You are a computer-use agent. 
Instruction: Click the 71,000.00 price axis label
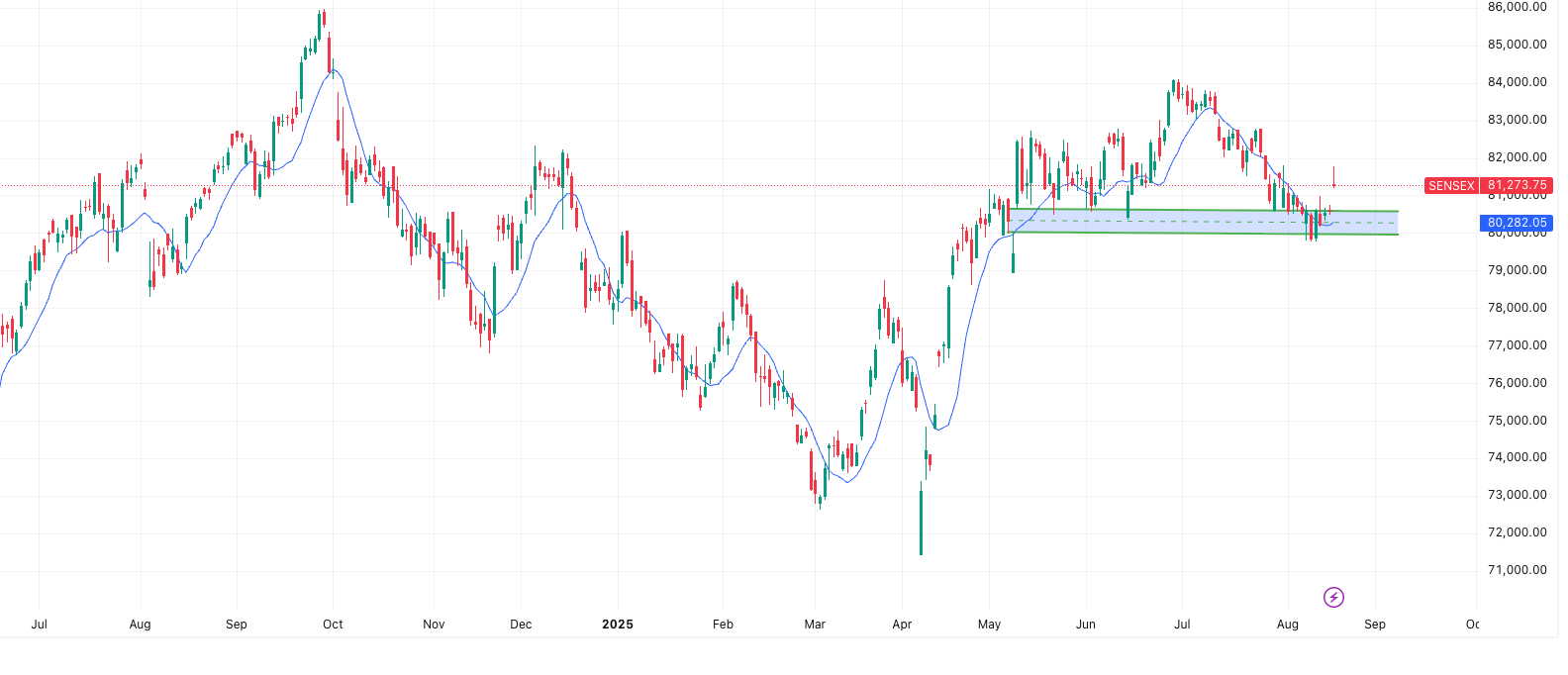tap(1517, 570)
